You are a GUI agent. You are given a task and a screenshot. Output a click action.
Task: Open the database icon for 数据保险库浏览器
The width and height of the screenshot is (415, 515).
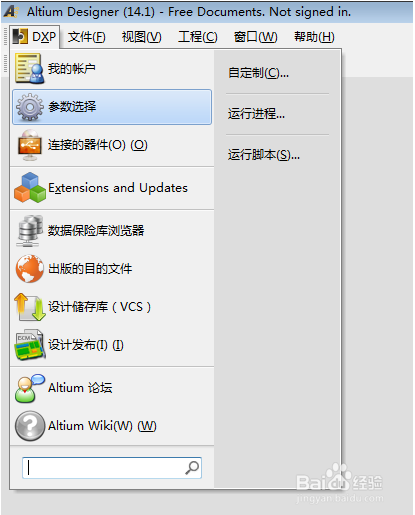[x=29, y=230]
